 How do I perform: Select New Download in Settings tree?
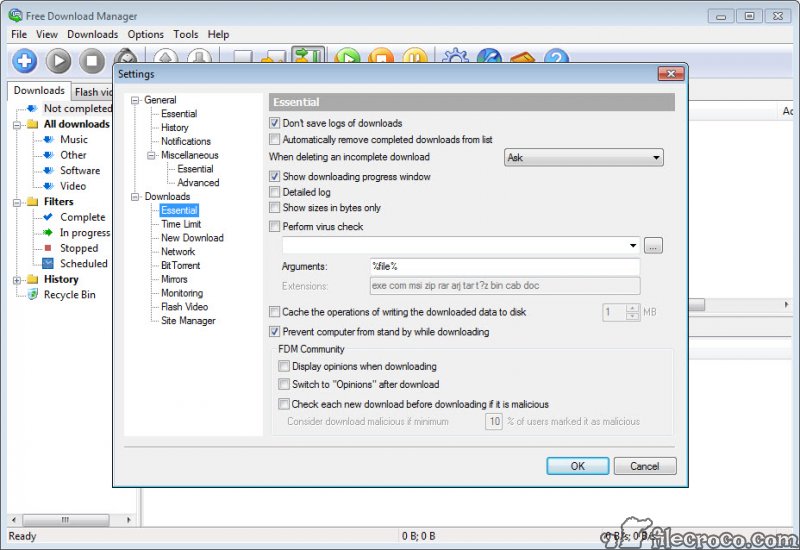click(192, 238)
